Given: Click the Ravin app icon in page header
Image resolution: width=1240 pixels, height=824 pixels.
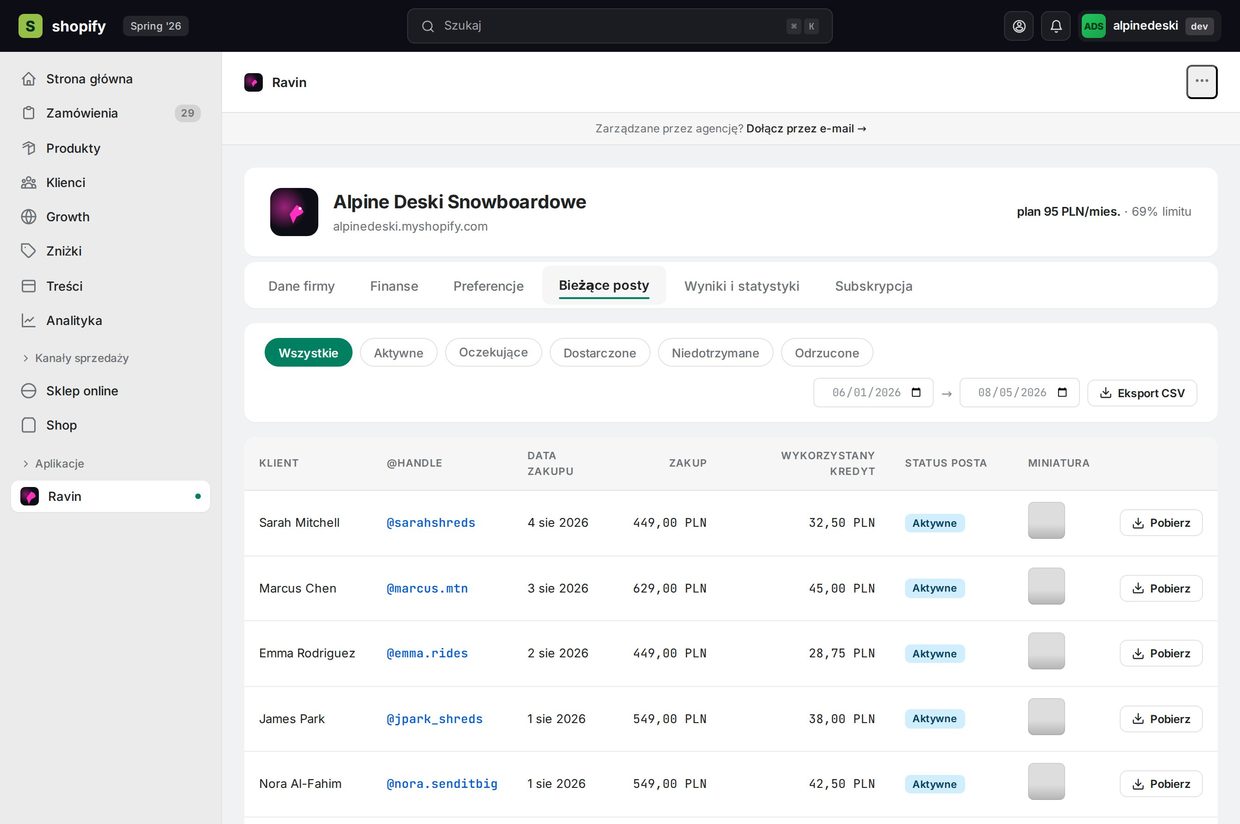Looking at the screenshot, I should pyautogui.click(x=254, y=82).
